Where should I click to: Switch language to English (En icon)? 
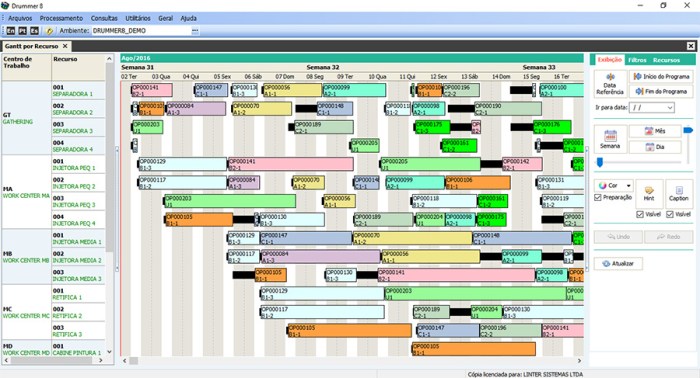pyautogui.click(x=11, y=31)
